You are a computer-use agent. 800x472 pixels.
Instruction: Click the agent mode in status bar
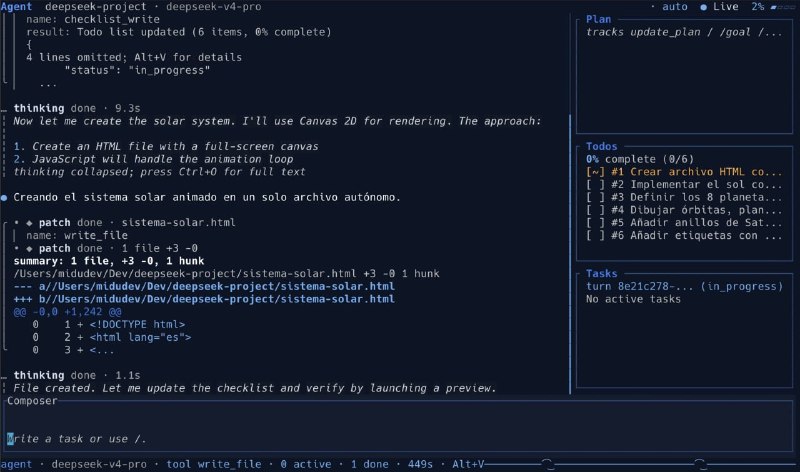(x=16, y=464)
